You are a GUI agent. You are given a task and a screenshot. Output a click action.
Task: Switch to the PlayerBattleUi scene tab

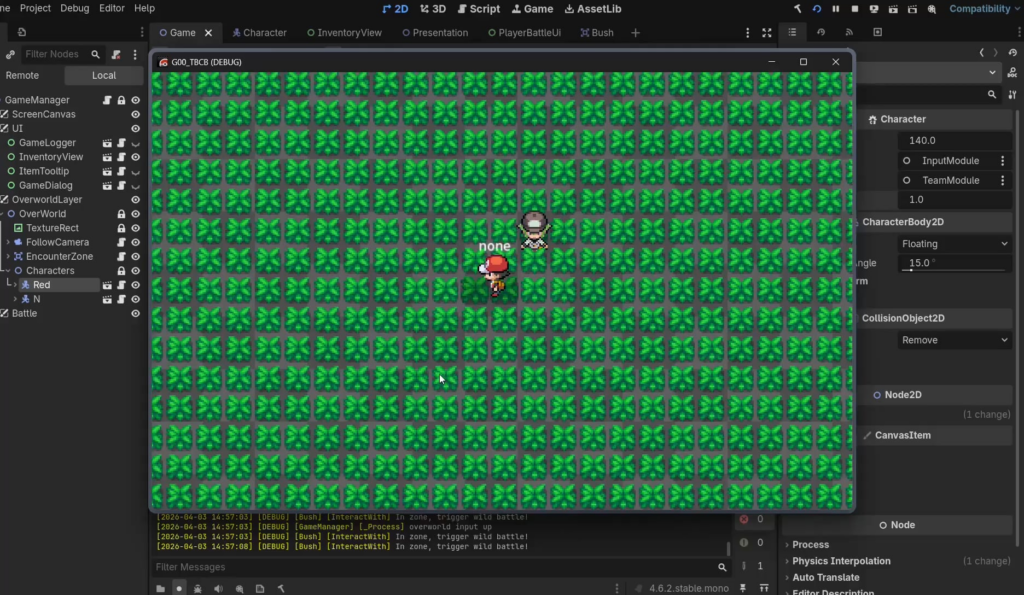pos(524,33)
